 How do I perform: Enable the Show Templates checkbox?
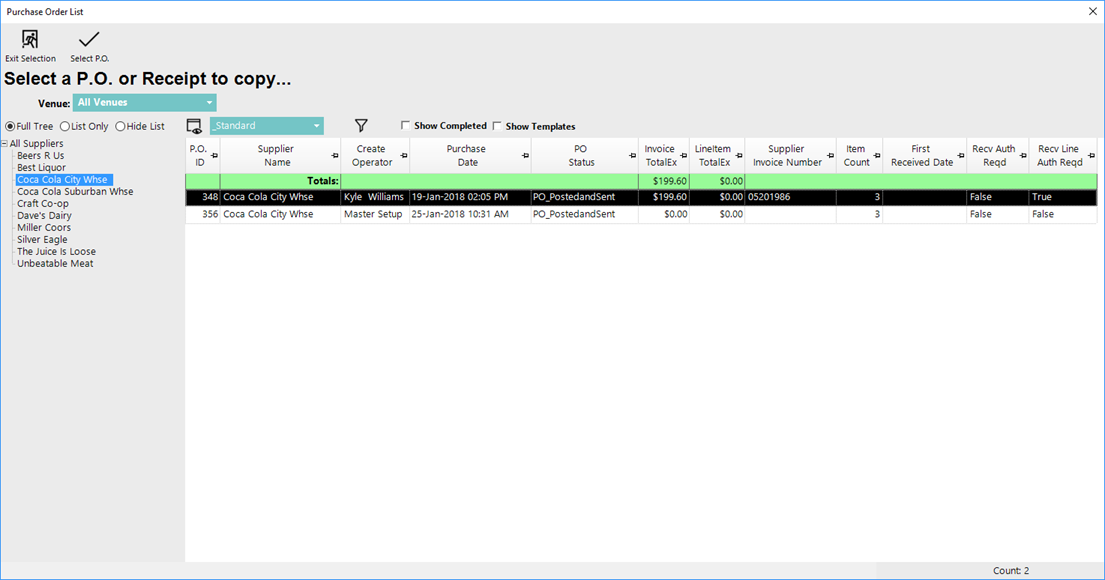coord(497,126)
